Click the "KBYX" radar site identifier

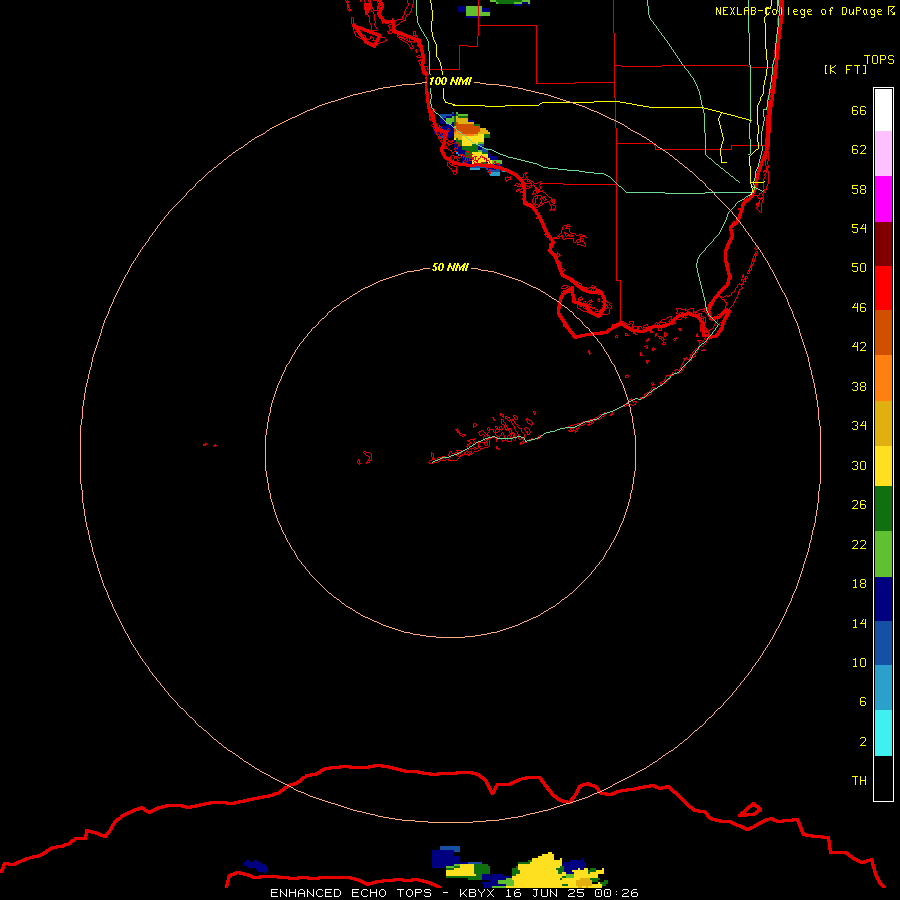click(x=476, y=893)
